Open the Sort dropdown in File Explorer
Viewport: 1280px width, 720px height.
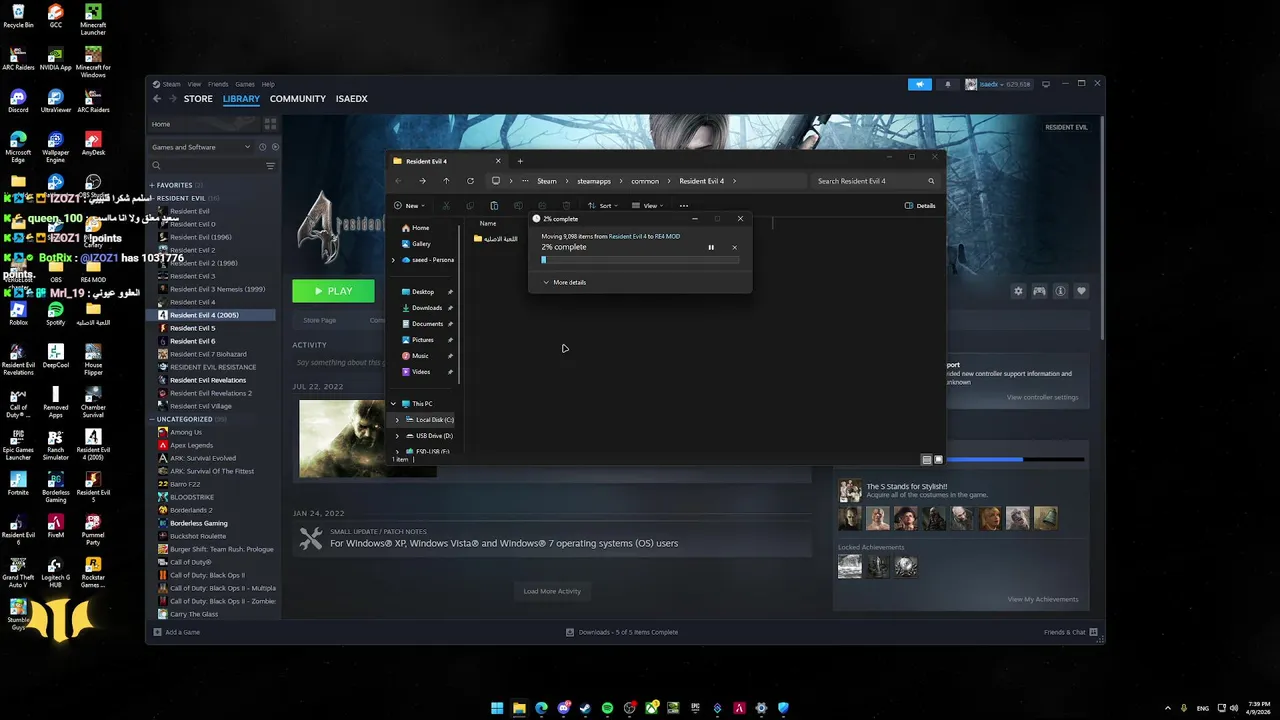603,206
